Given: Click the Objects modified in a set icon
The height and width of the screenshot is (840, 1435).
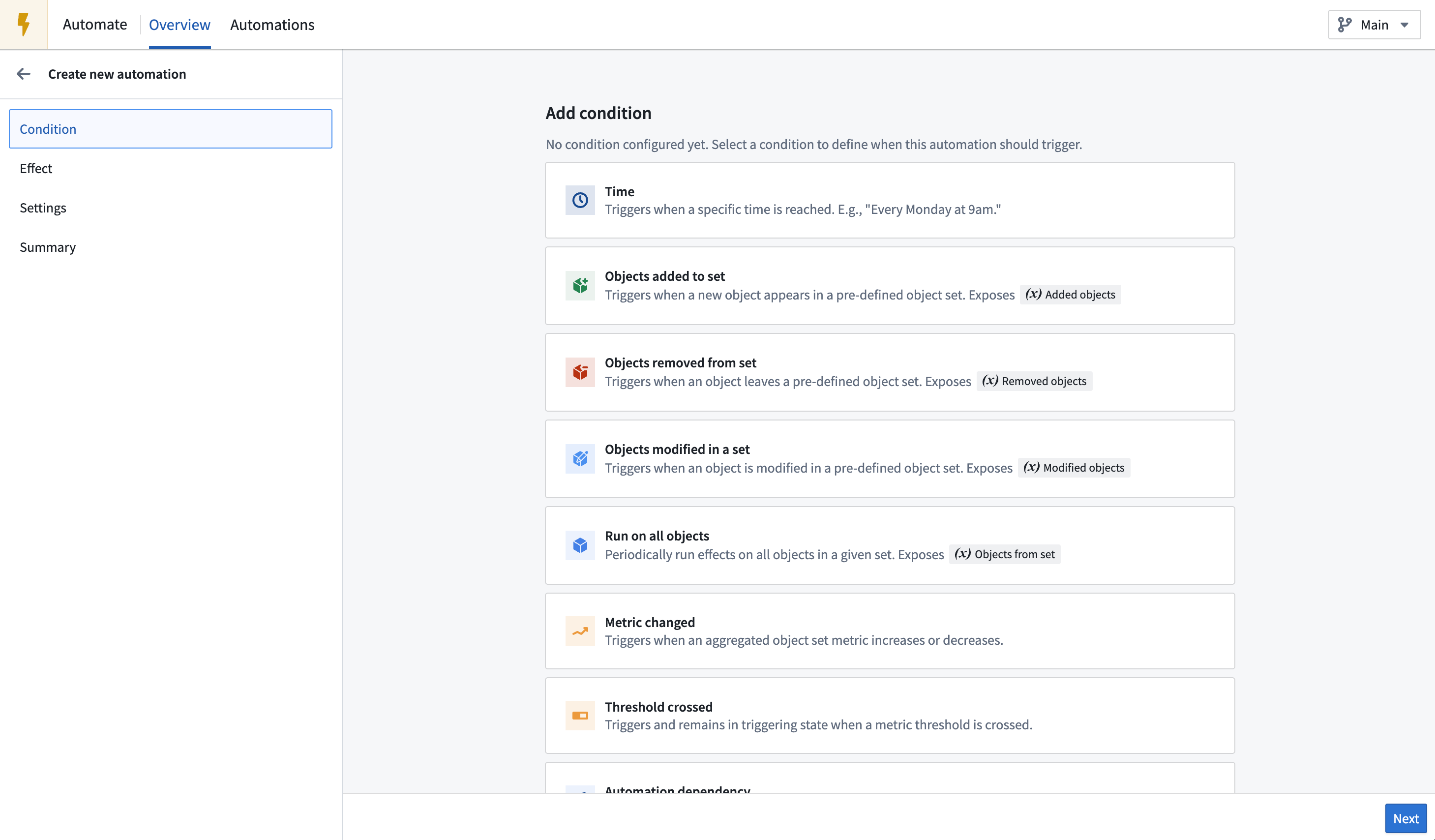Looking at the screenshot, I should 580,458.
